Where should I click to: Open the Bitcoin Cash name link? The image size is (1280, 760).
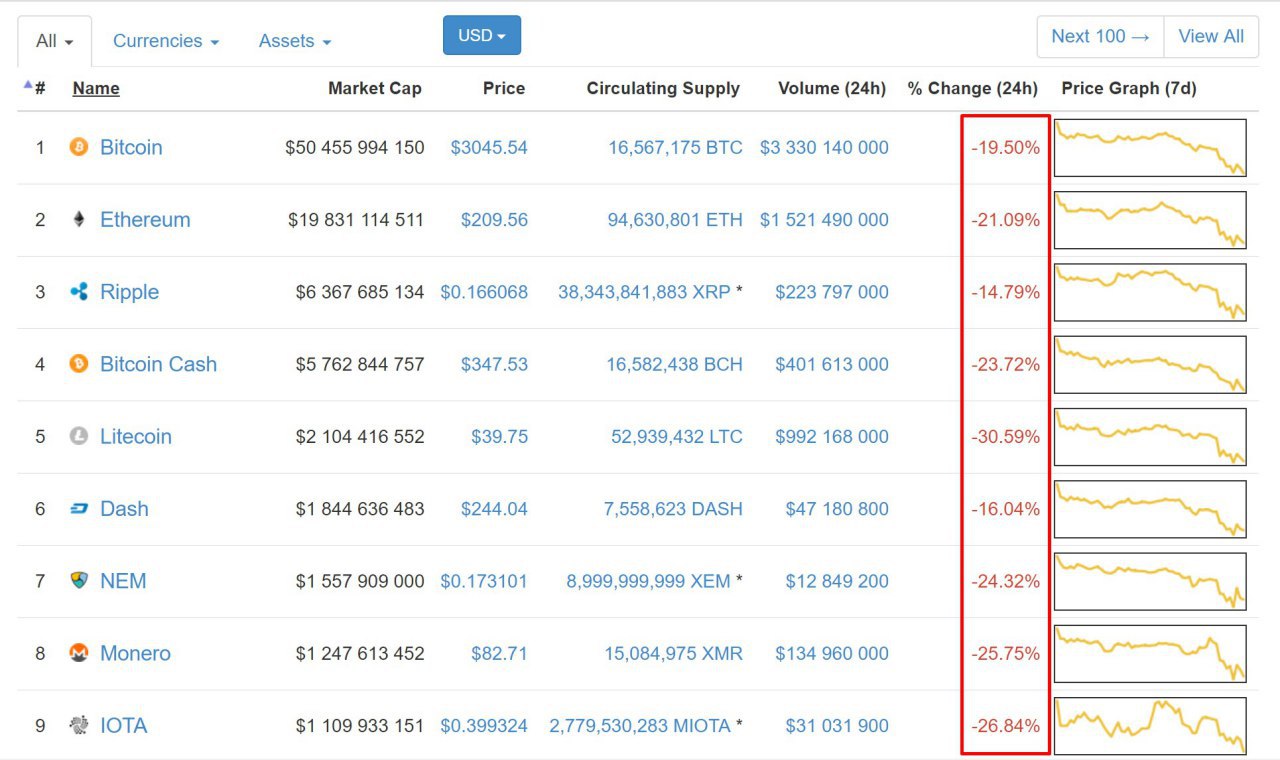158,364
